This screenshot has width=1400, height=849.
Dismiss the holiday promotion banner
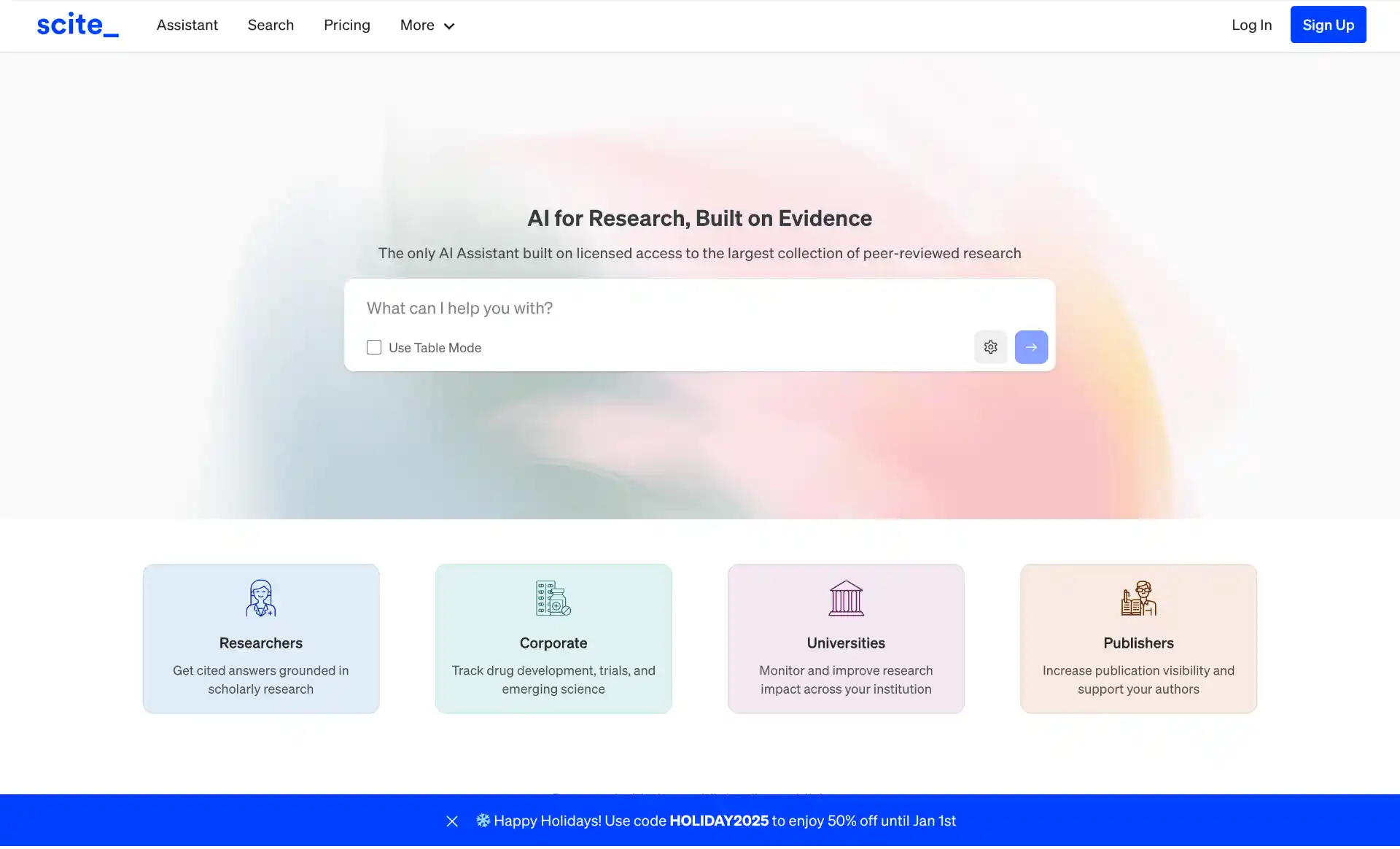coord(451,821)
